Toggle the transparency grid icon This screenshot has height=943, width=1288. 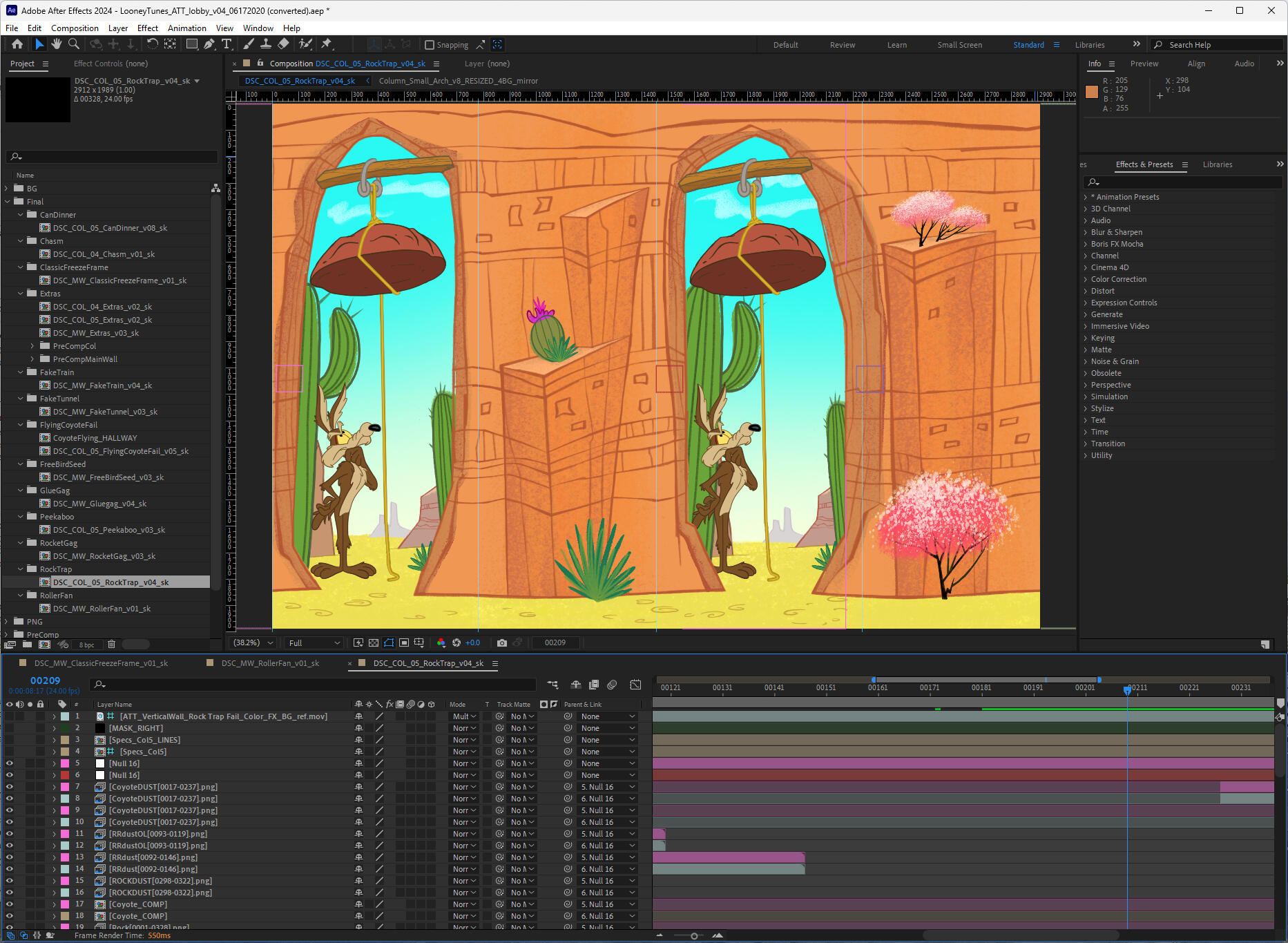point(374,642)
